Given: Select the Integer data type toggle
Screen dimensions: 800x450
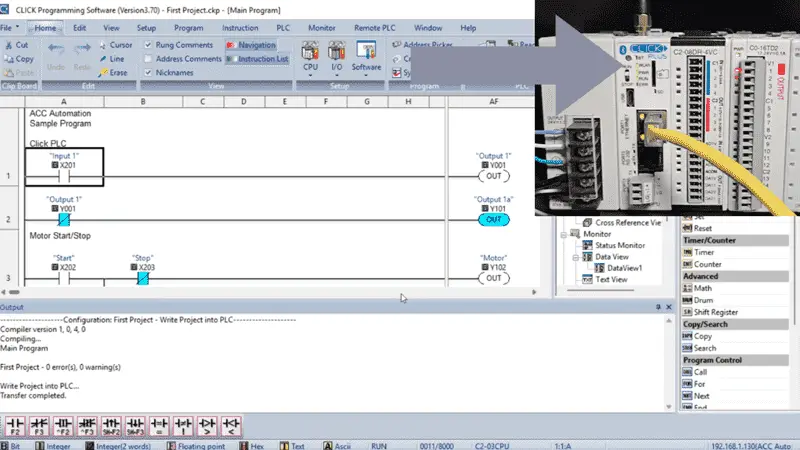Looking at the screenshot, I should point(53,446).
